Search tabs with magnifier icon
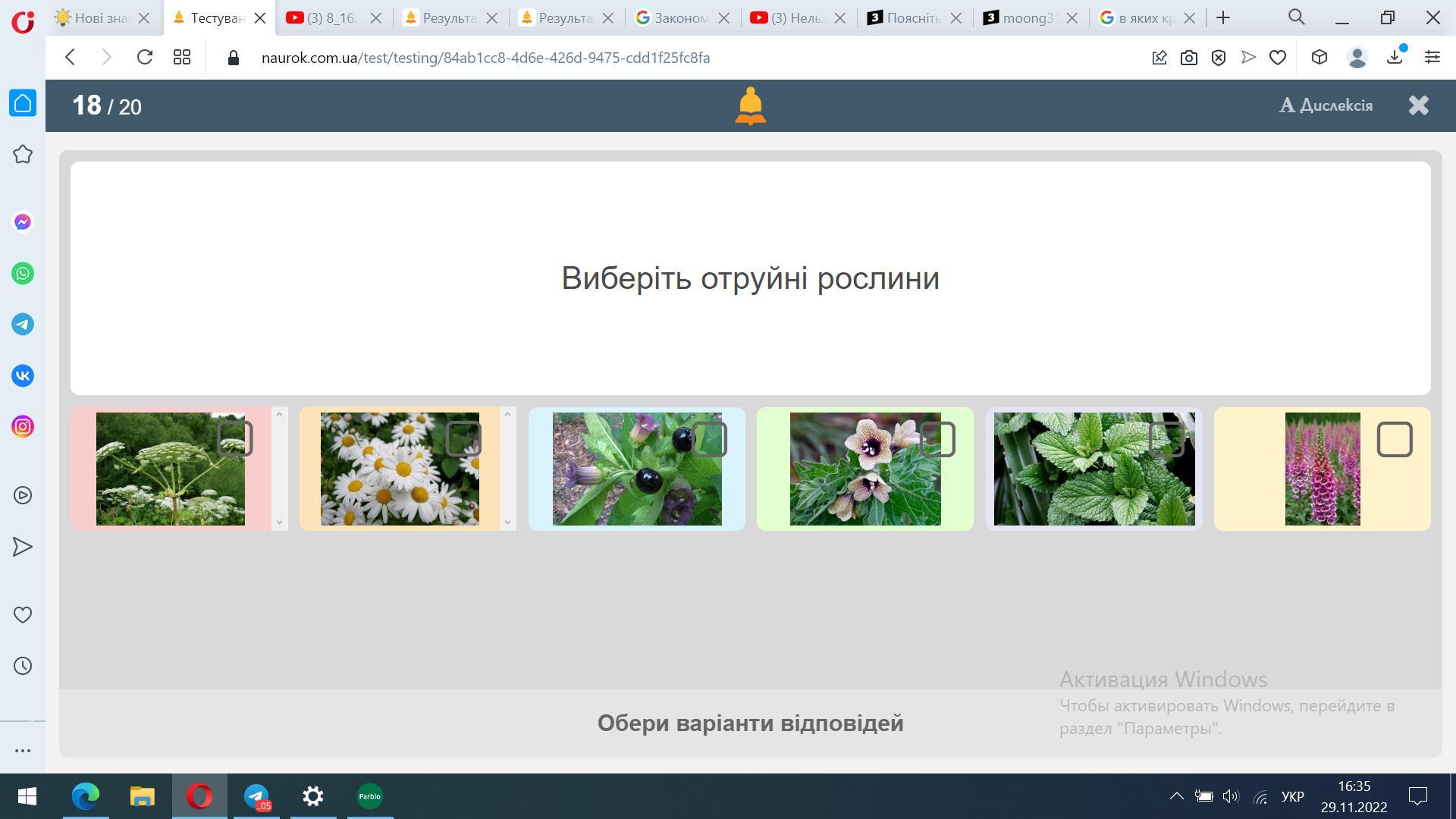The width and height of the screenshot is (1456, 819). tap(1297, 17)
